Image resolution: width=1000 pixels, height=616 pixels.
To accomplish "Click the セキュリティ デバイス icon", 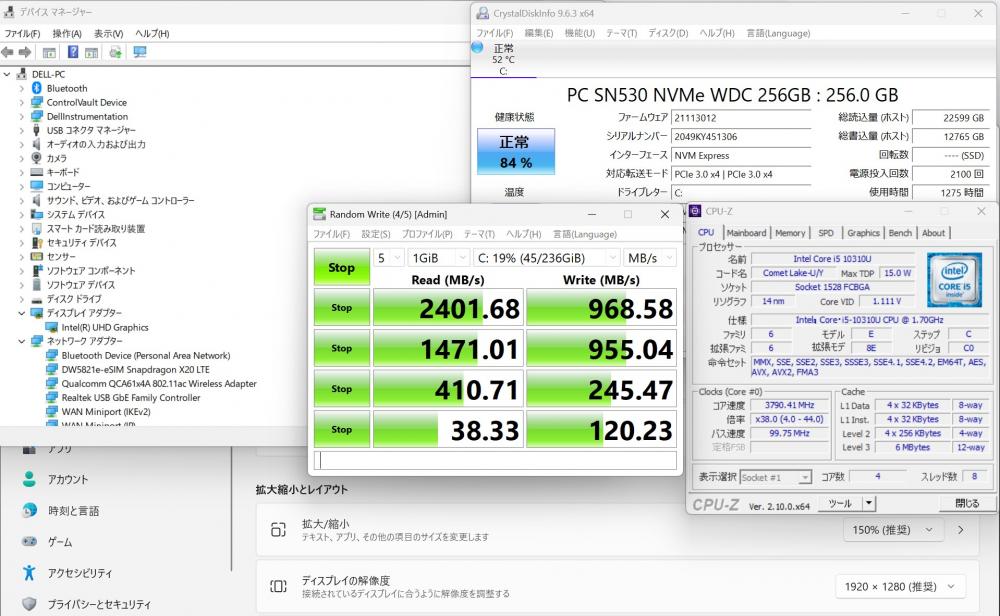I will (x=37, y=242).
